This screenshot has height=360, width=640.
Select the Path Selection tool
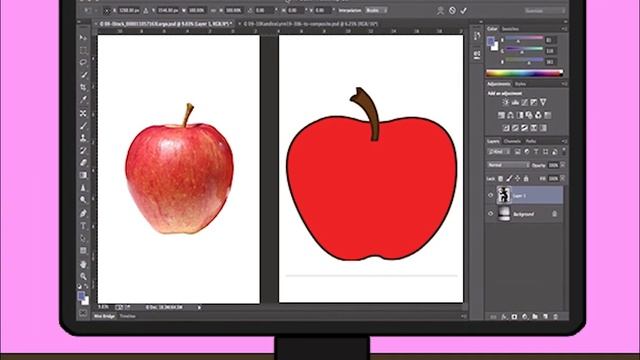[x=83, y=238]
